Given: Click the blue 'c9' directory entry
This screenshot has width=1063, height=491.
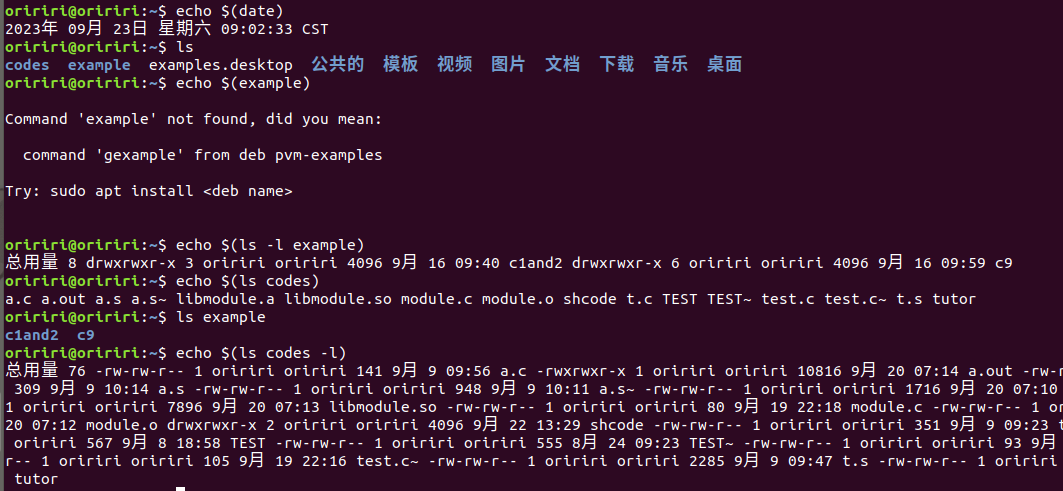Looking at the screenshot, I should click(x=85, y=335).
